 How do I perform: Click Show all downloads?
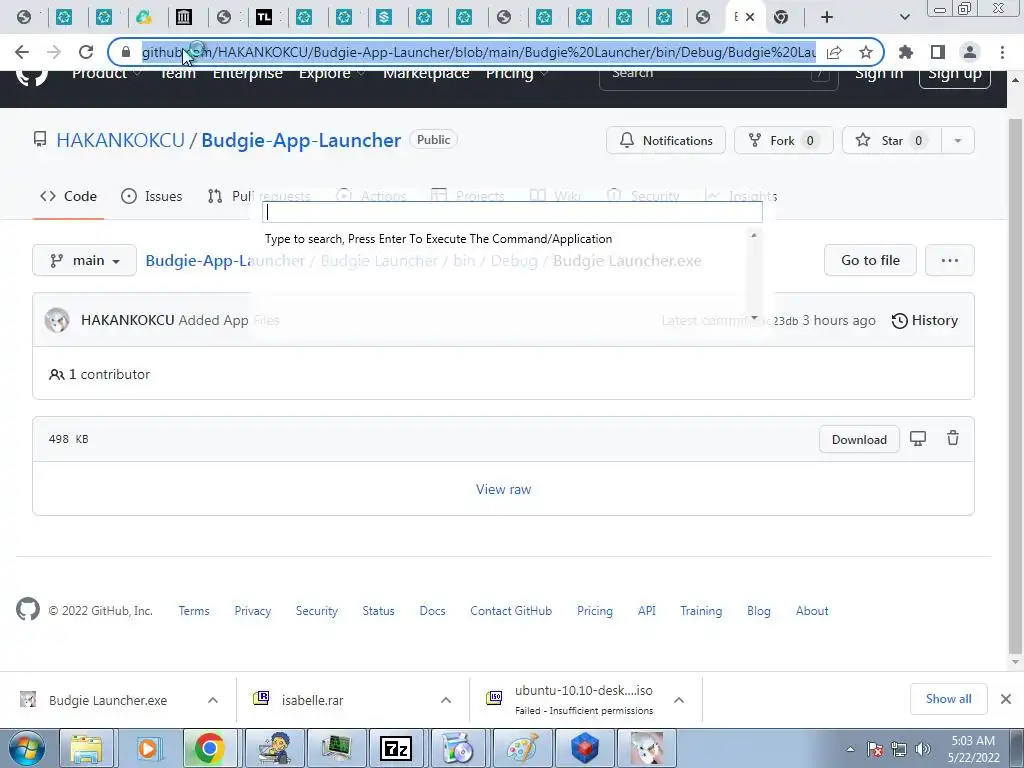948,699
